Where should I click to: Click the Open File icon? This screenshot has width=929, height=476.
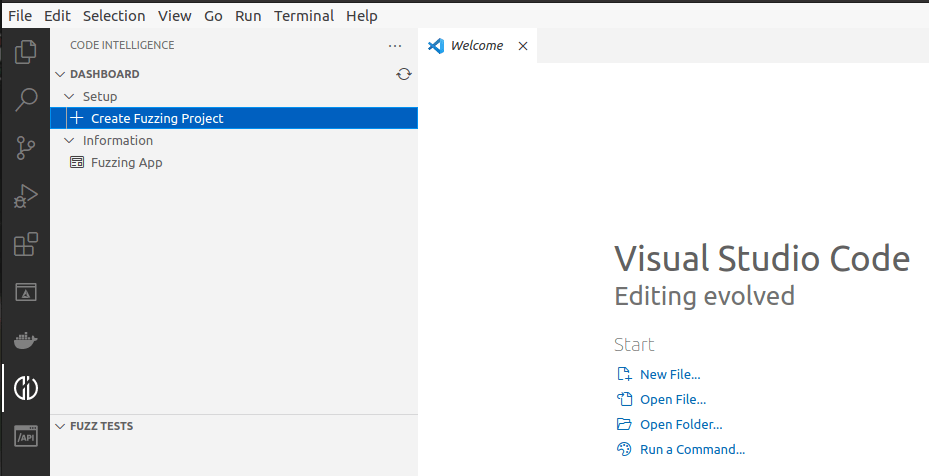(624, 399)
